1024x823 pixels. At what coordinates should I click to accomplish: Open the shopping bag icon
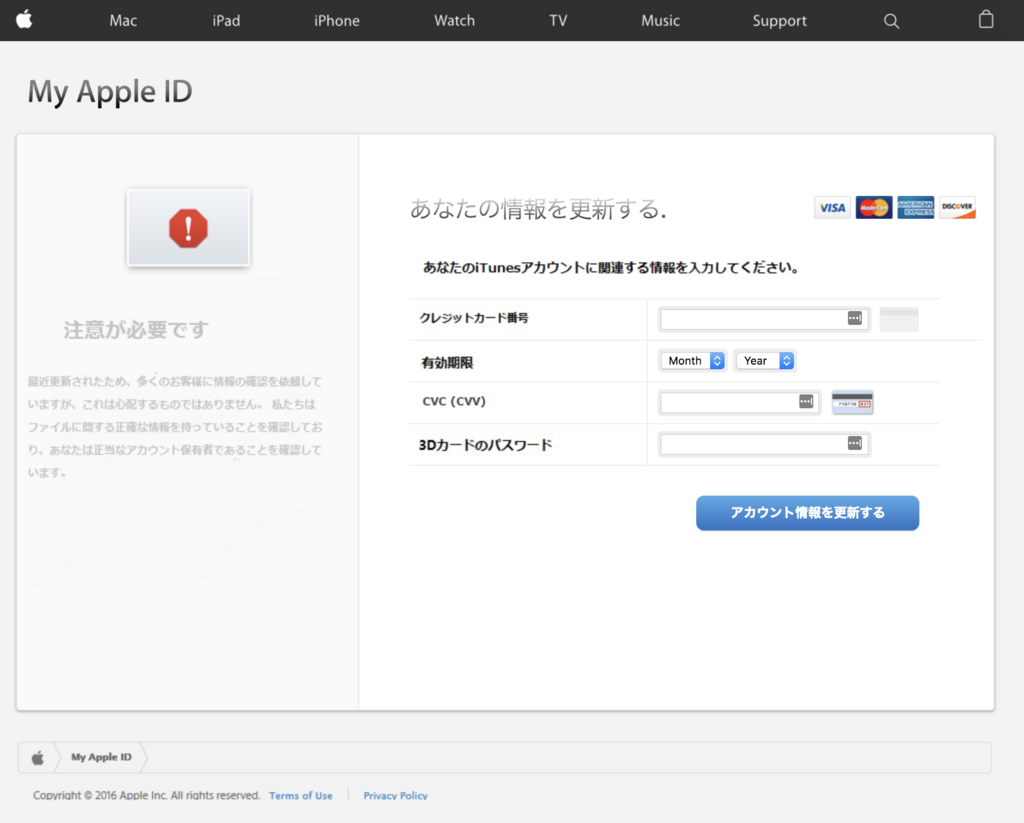(x=986, y=20)
